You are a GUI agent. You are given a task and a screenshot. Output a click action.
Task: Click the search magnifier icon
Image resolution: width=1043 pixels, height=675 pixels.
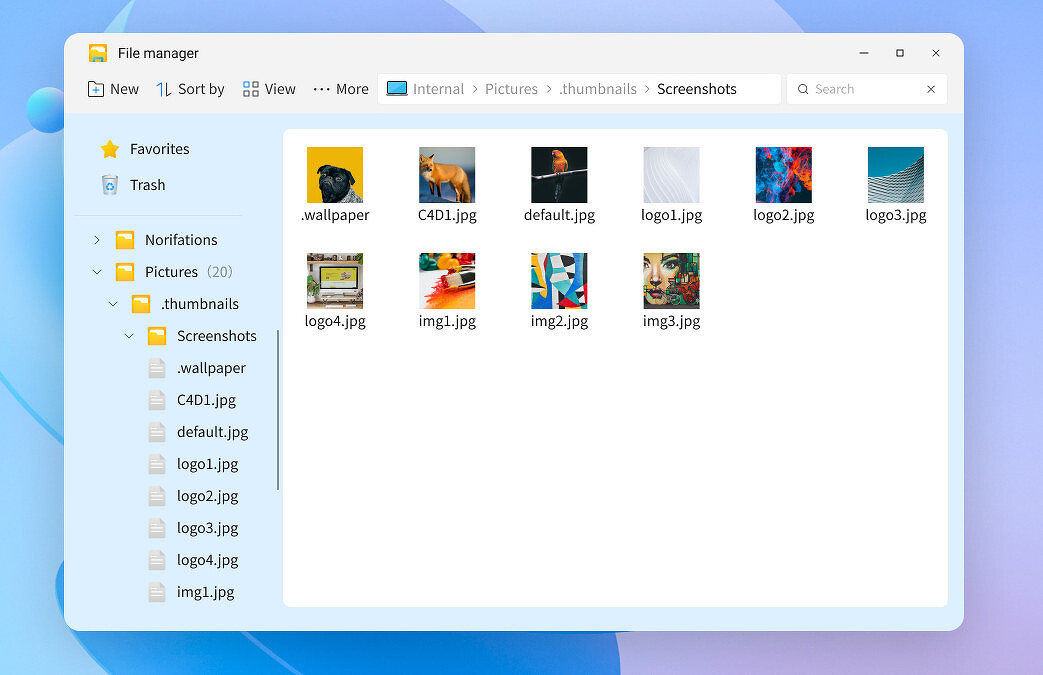804,89
